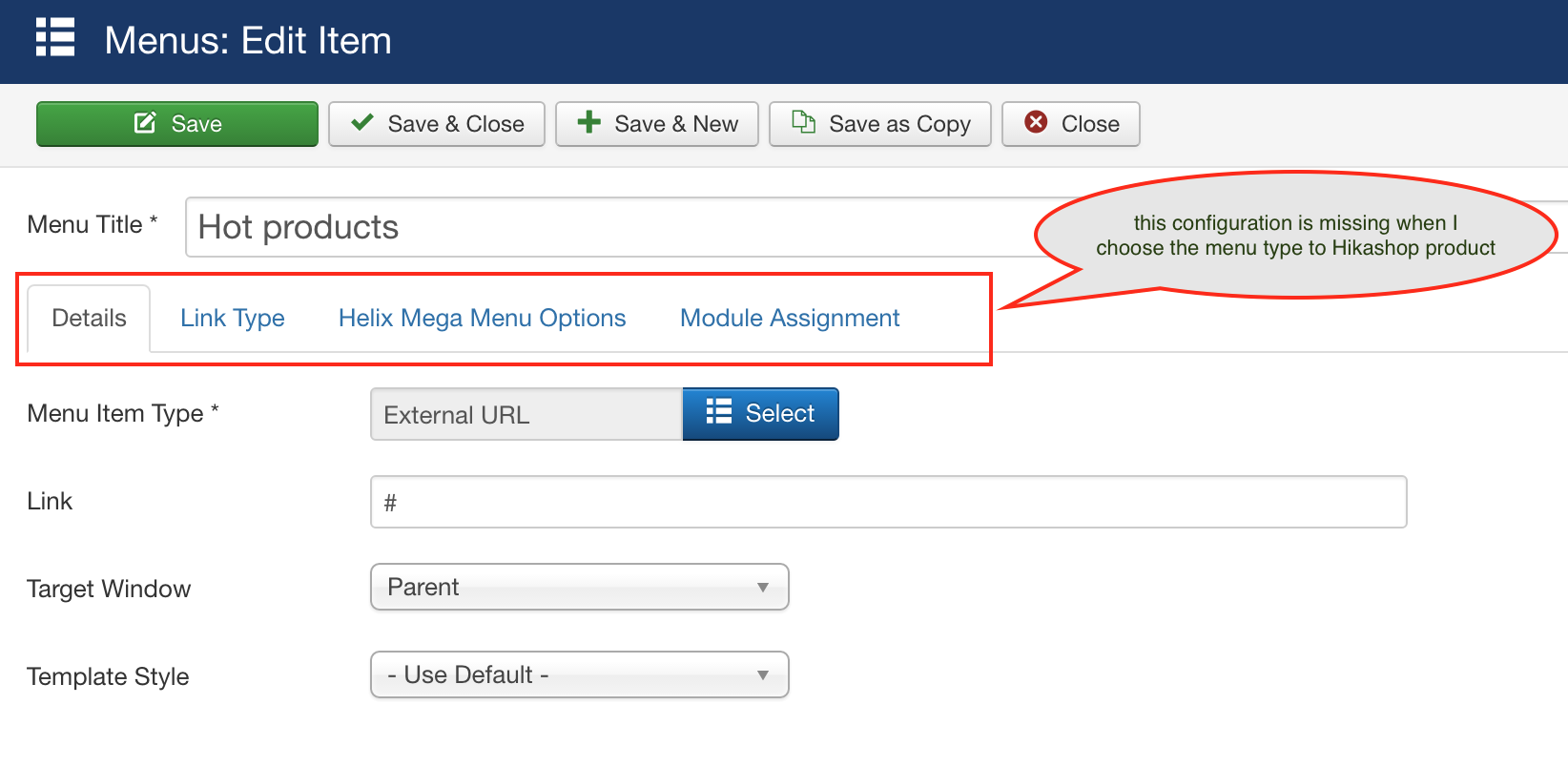Click the copy icon on Save as Copy
Viewport: 1568px width, 767px height.
(x=804, y=122)
